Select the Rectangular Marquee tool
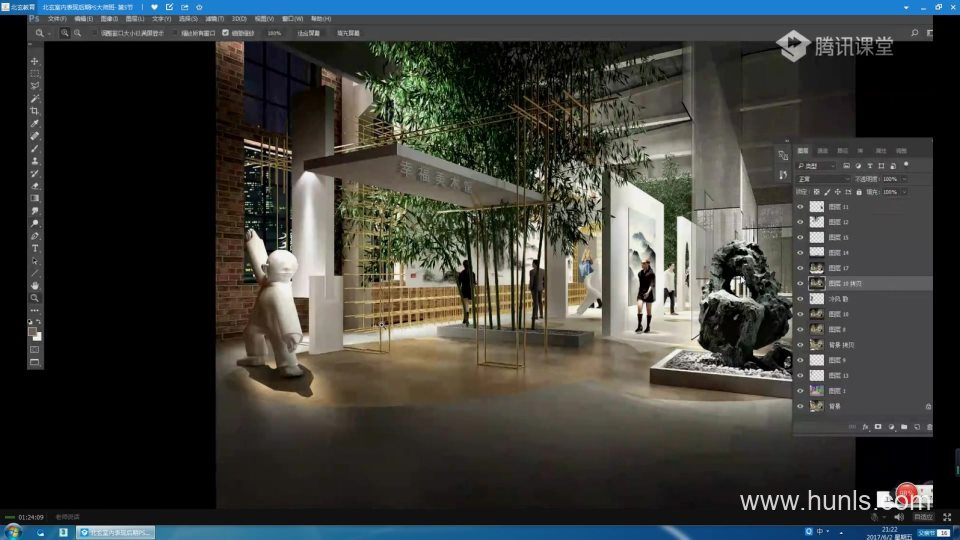The height and width of the screenshot is (540, 960). pyautogui.click(x=34, y=73)
